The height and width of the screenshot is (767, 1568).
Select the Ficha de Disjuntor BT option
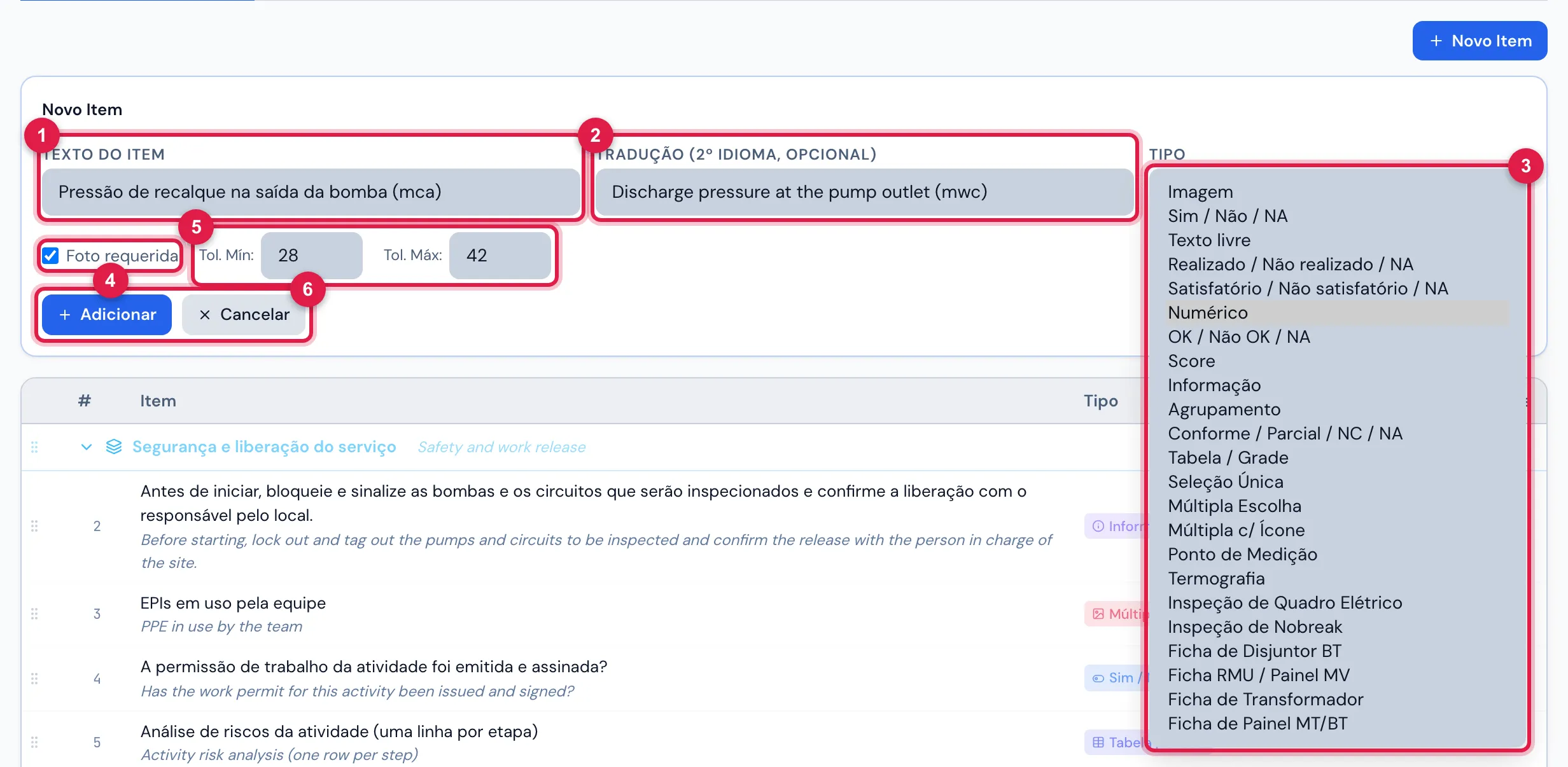coord(1338,651)
